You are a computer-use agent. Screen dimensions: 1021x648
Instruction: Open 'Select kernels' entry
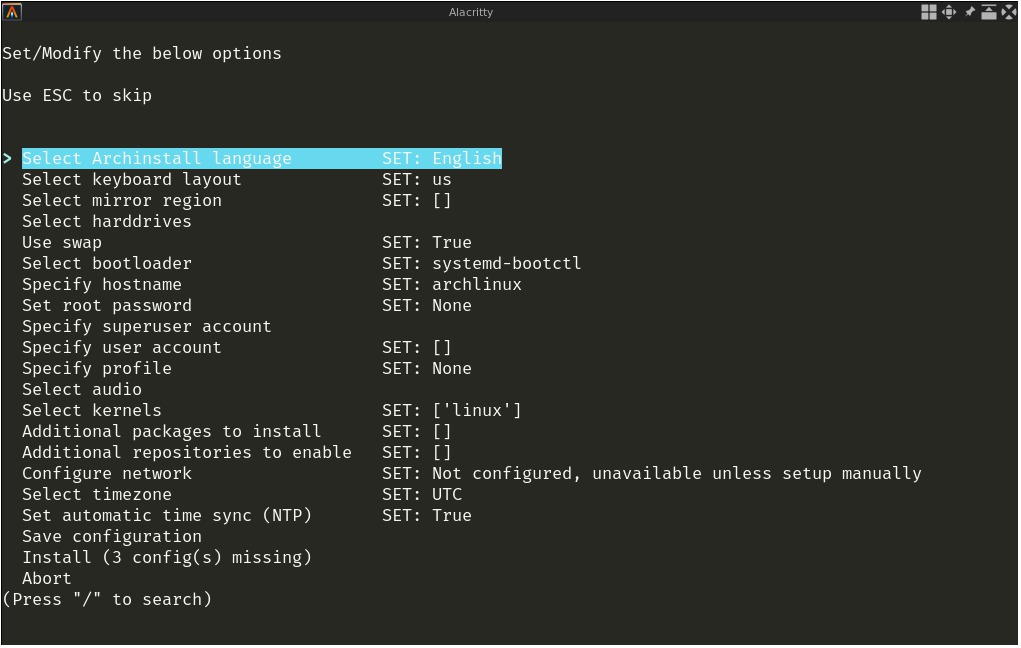point(92,410)
